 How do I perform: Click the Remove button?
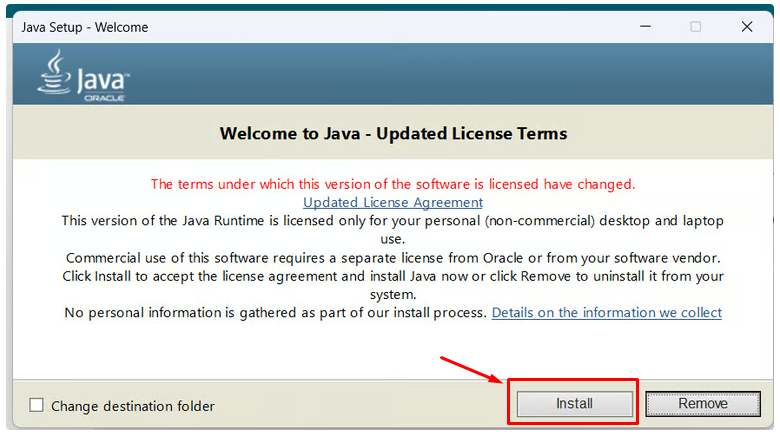pos(702,403)
